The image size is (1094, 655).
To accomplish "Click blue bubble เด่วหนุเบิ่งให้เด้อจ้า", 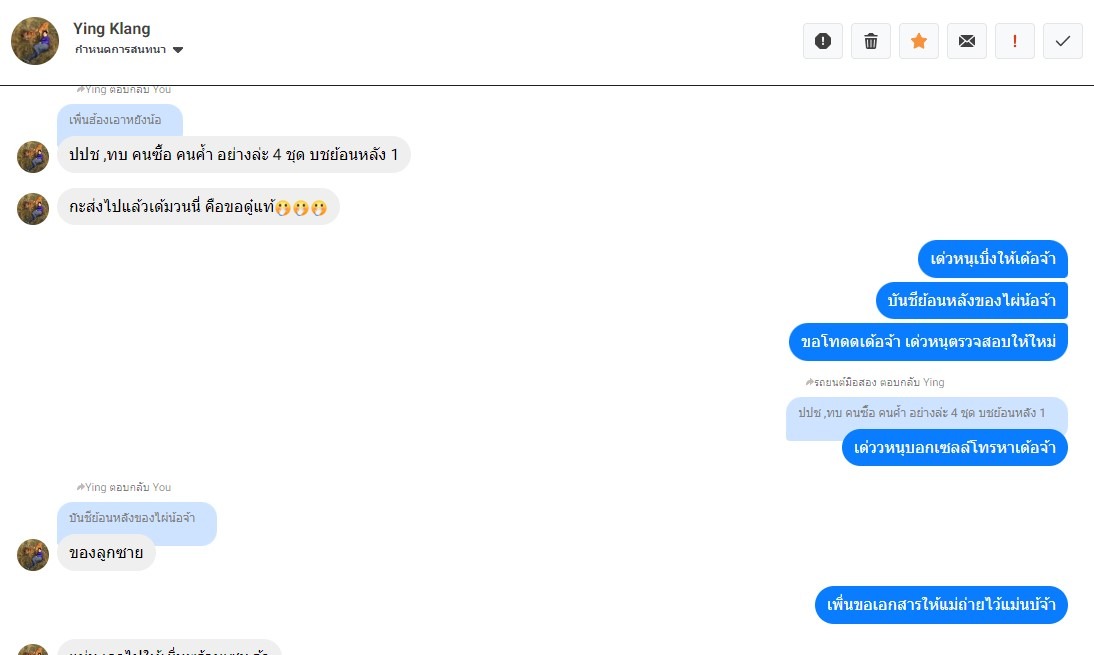I will [x=993, y=259].
